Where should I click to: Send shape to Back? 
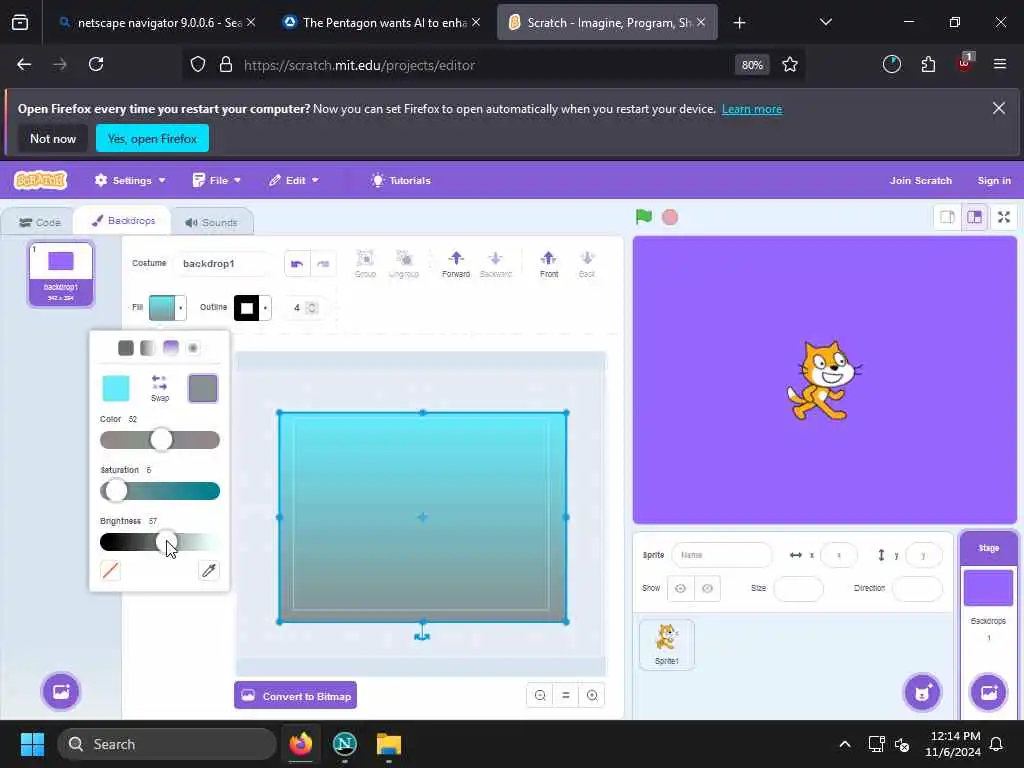586,264
